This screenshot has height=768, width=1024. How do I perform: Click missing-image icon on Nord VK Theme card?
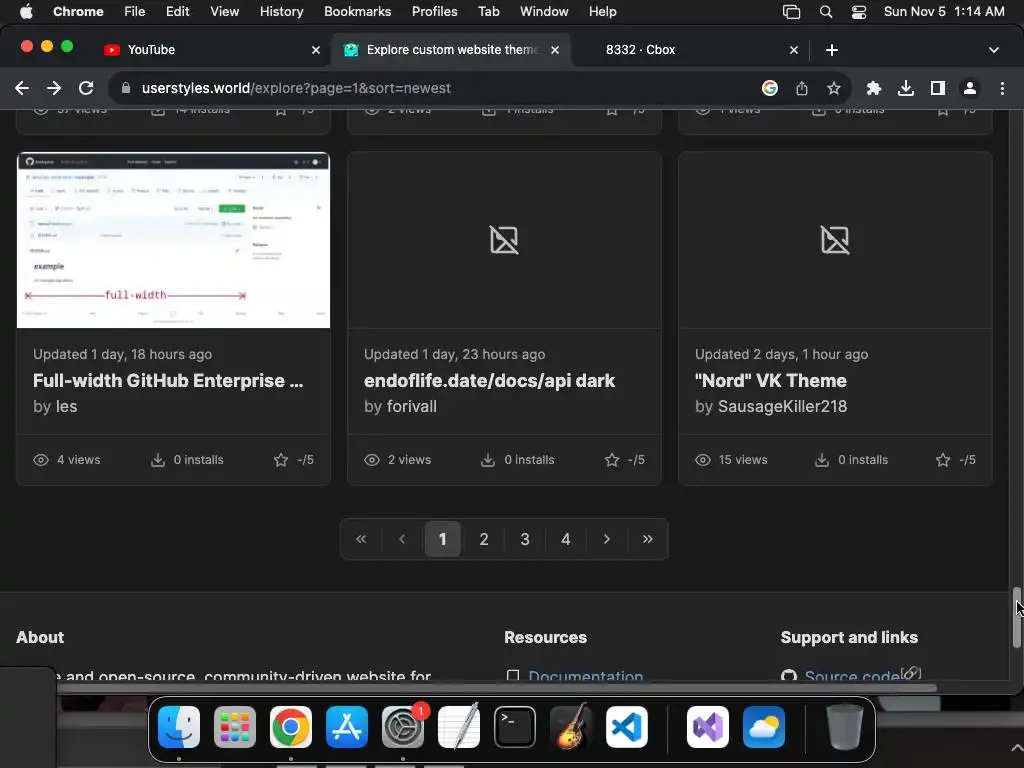(x=835, y=240)
